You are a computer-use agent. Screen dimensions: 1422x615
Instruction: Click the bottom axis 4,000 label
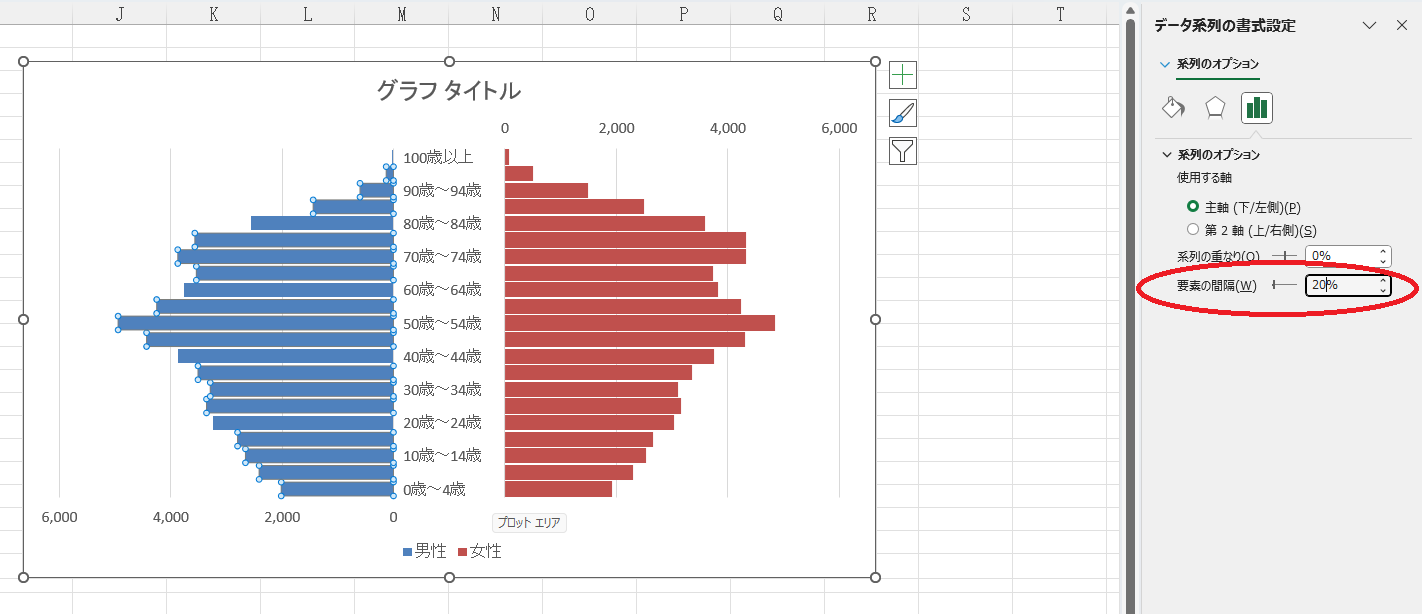(170, 517)
